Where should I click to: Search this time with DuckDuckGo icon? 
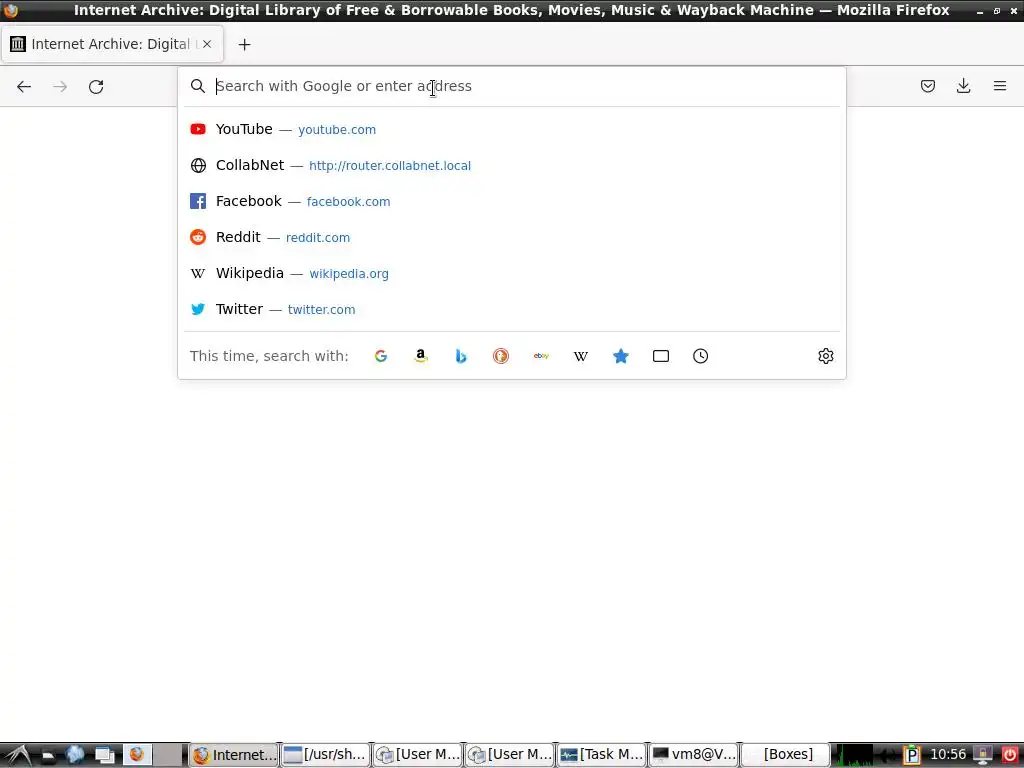click(501, 356)
